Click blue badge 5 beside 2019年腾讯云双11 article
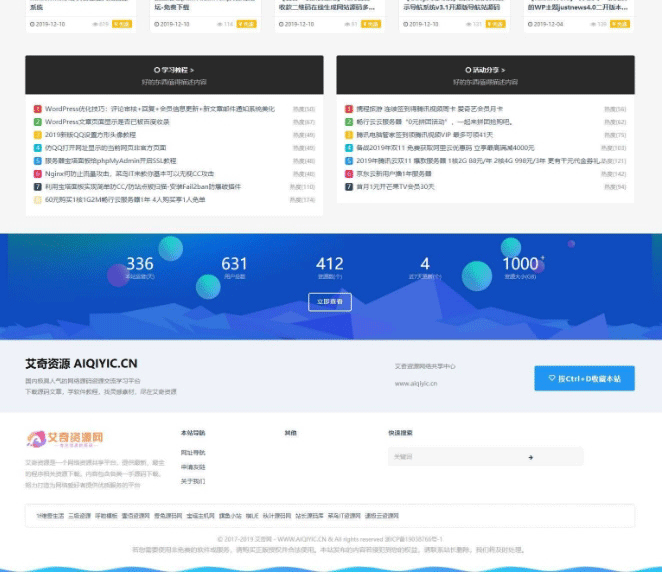The width and height of the screenshot is (662, 587). tap(349, 161)
